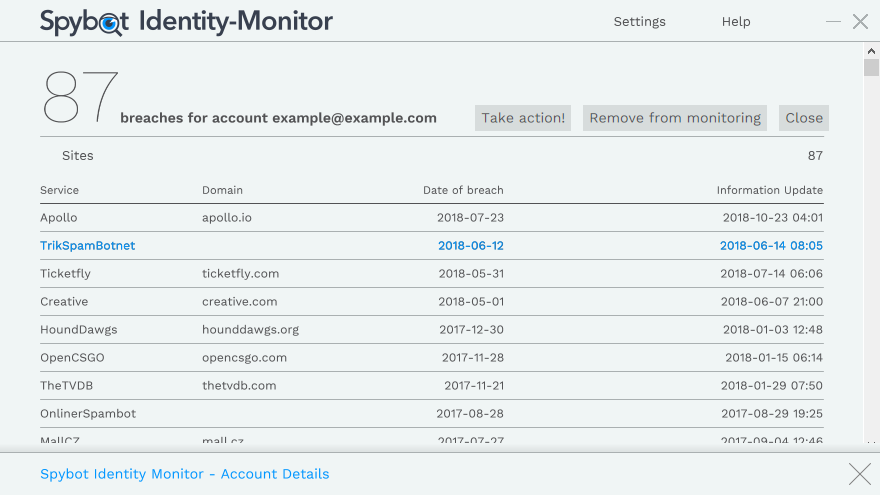Select the TrikSpamBotnet breach entry
The image size is (880, 495).
(88, 246)
